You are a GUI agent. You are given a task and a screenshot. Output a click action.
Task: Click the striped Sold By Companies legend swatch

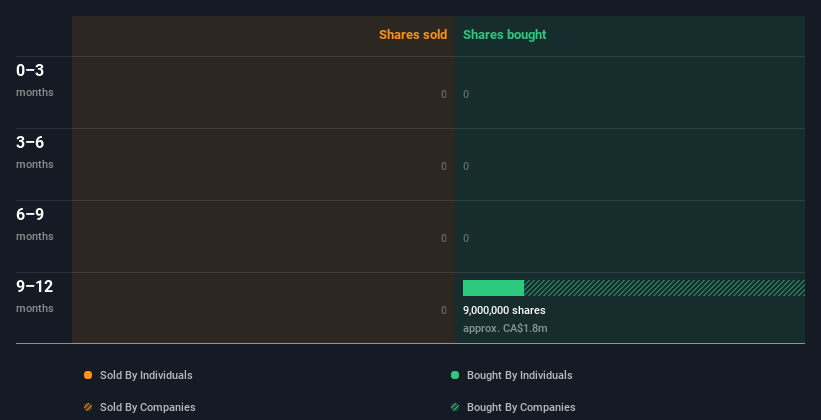point(88,407)
